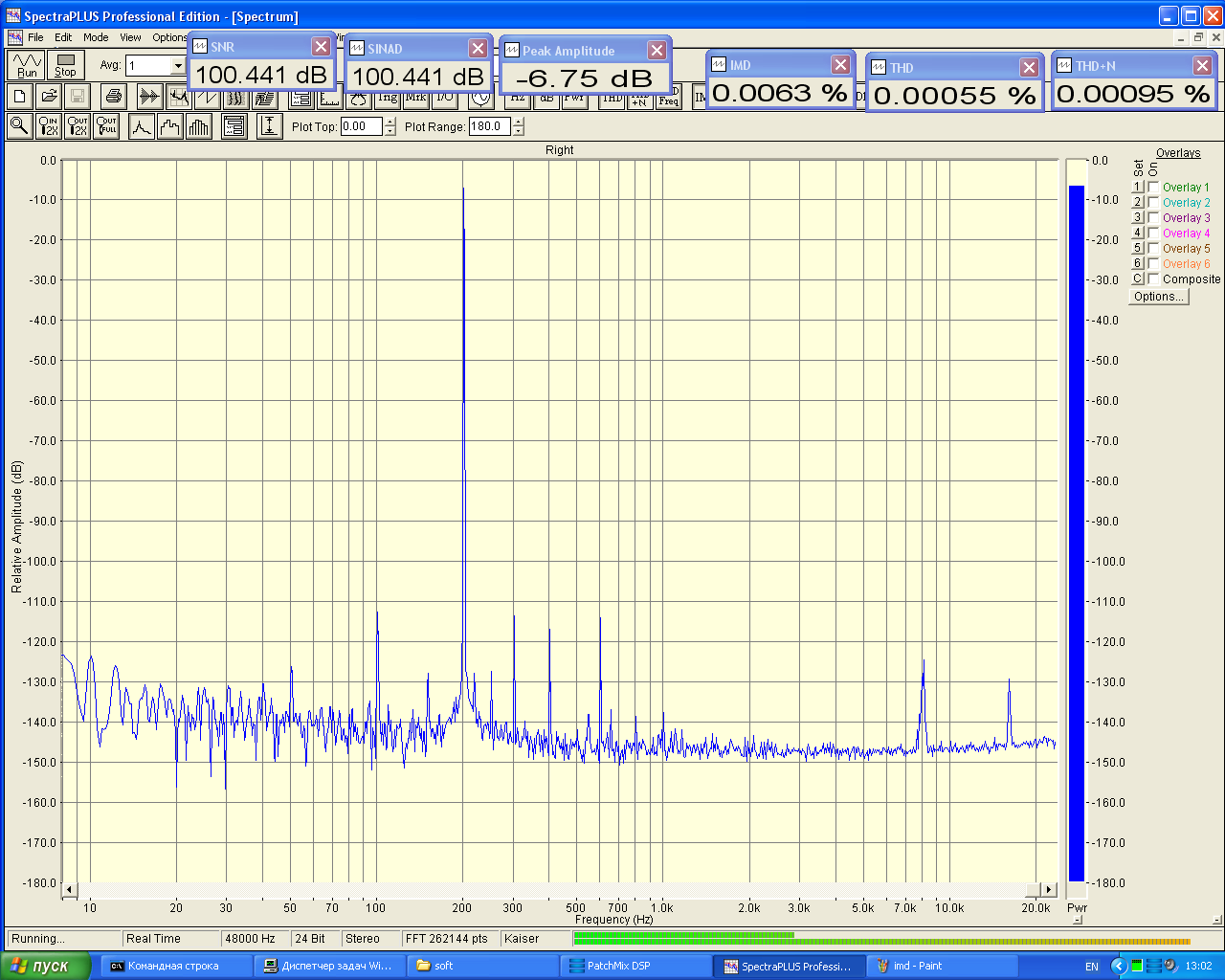
Task: Increase Plot Top value with the up arrow
Action: point(390,122)
